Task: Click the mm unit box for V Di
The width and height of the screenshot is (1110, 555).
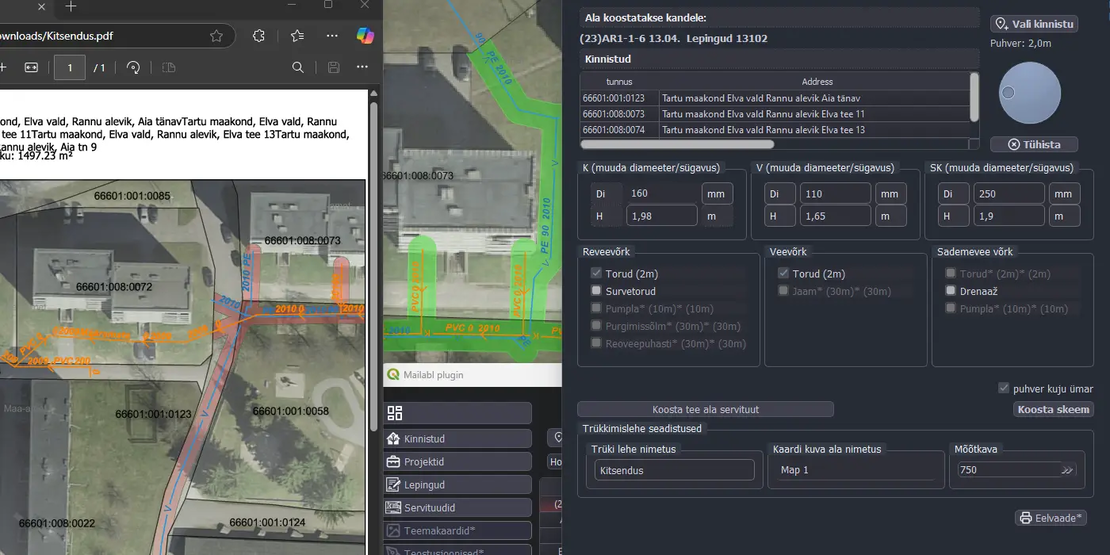Action: [891, 194]
